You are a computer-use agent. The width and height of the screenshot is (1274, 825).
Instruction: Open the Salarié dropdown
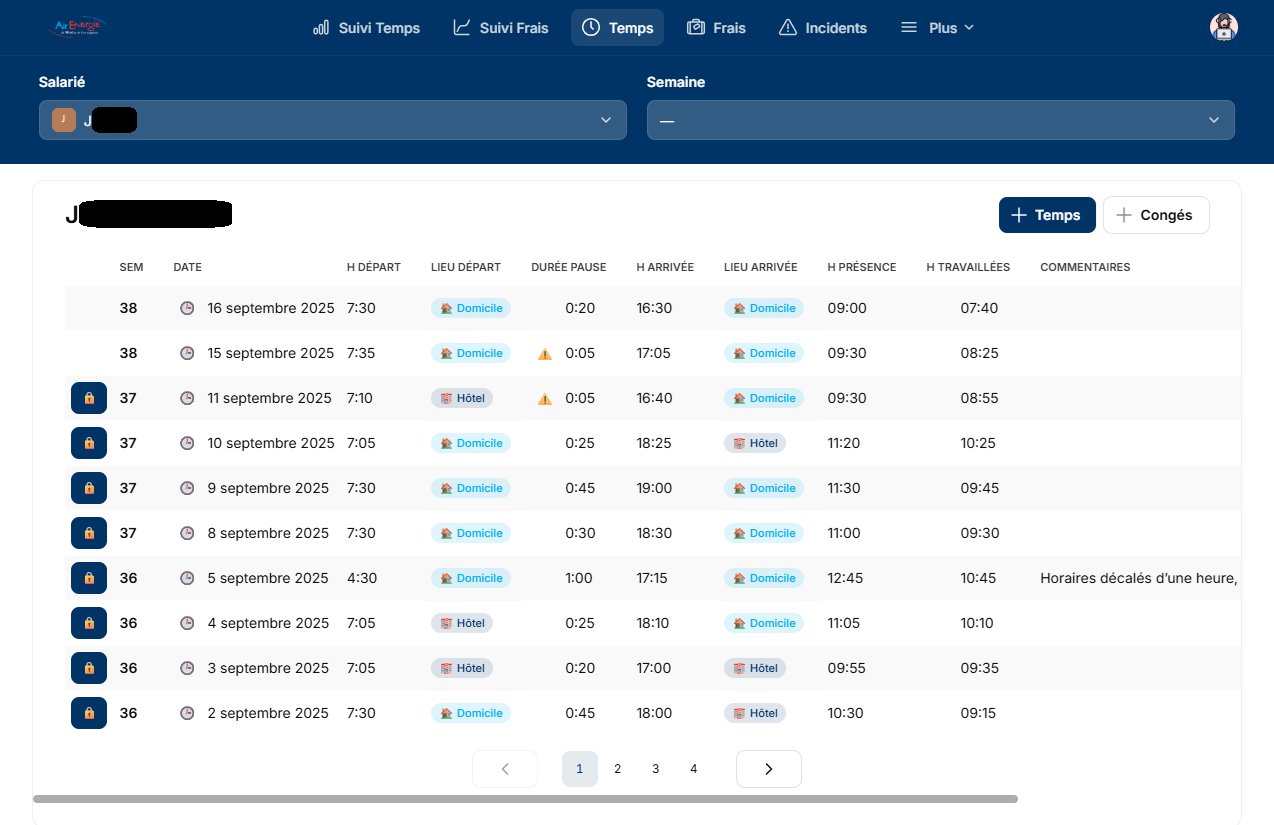[x=333, y=120]
